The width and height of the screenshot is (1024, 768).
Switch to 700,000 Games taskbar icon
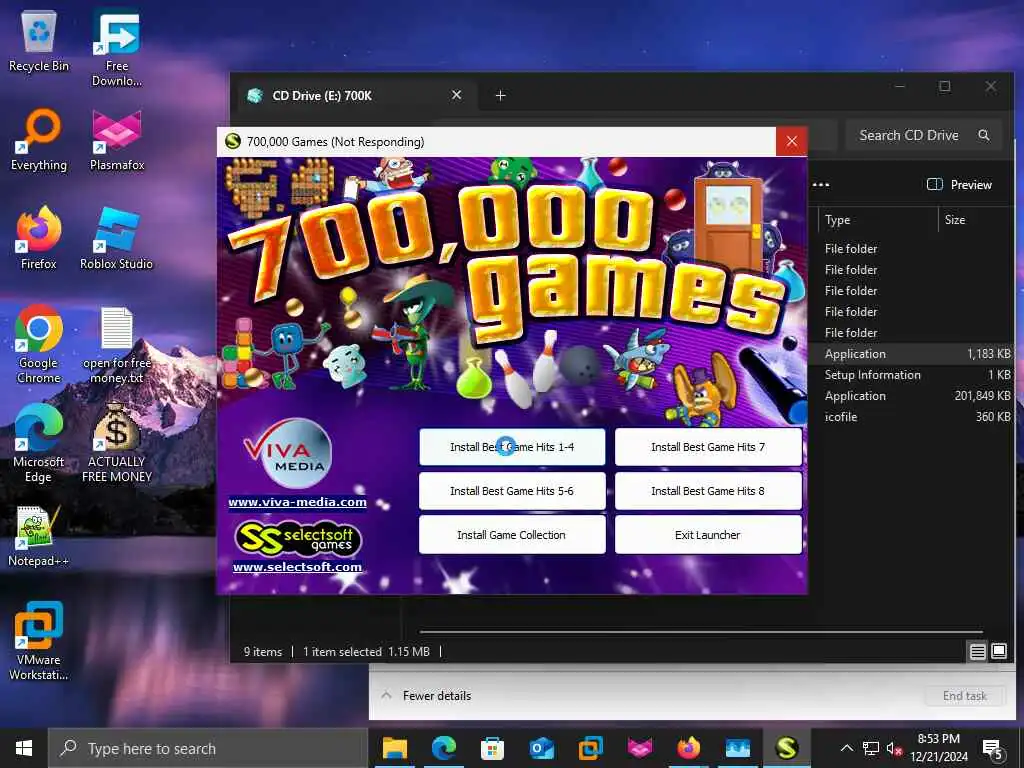[x=786, y=748]
